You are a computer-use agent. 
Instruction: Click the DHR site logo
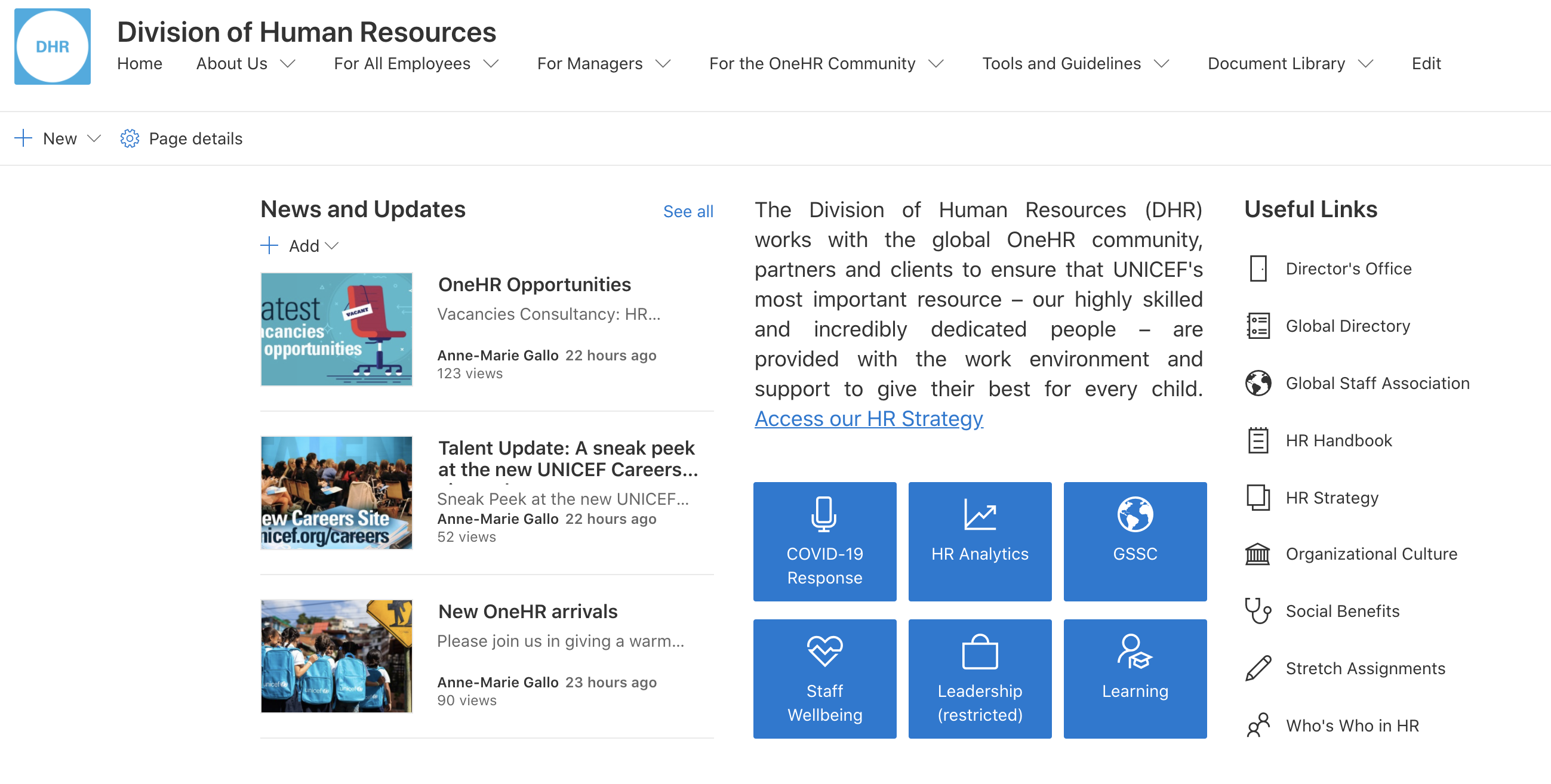tap(53, 47)
